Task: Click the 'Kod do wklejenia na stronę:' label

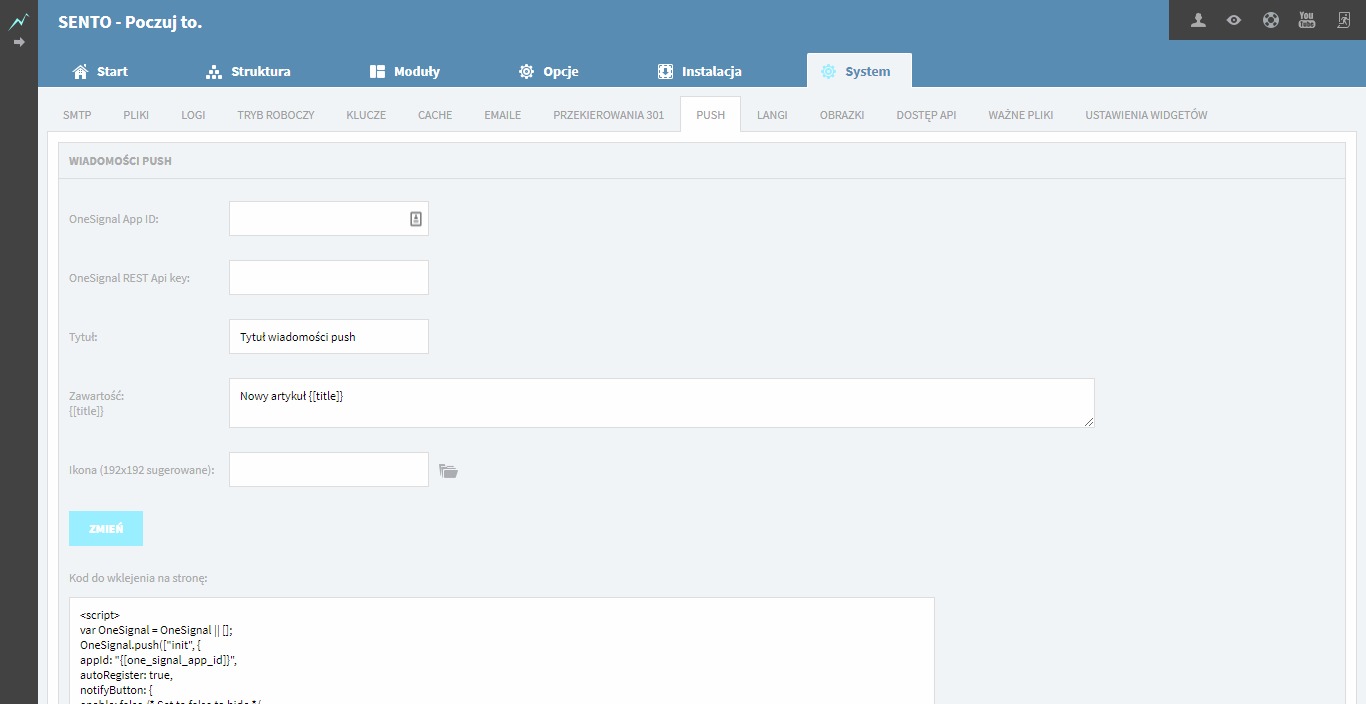Action: (138, 578)
